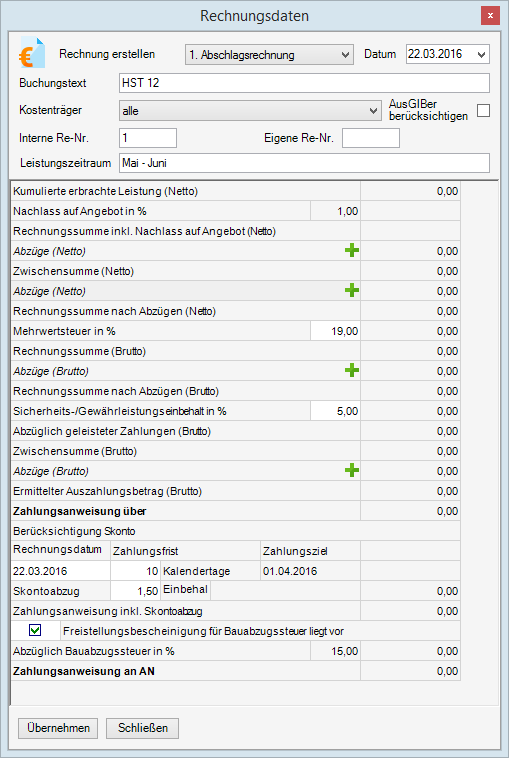Enable AusGIBer berücksichtigen checkbox
Viewport: 509px width, 758px height.
(483, 111)
